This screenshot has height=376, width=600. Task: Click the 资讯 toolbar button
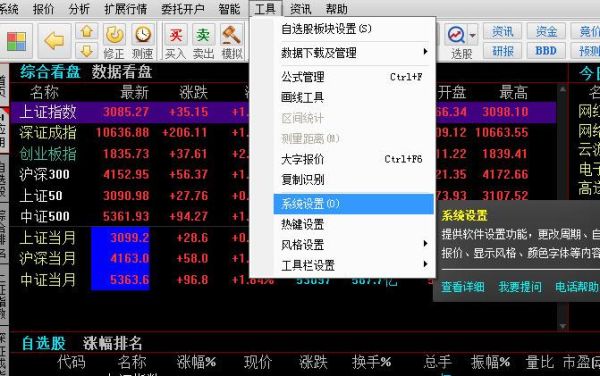point(502,31)
